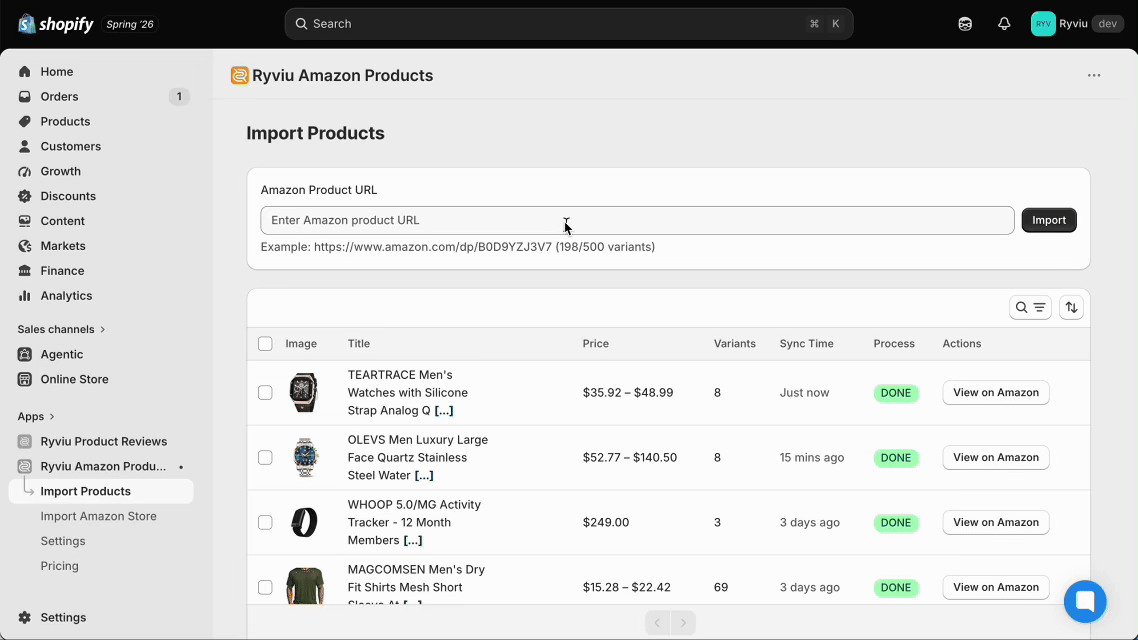
Task: Open the chat support bubble
Action: click(x=1085, y=601)
